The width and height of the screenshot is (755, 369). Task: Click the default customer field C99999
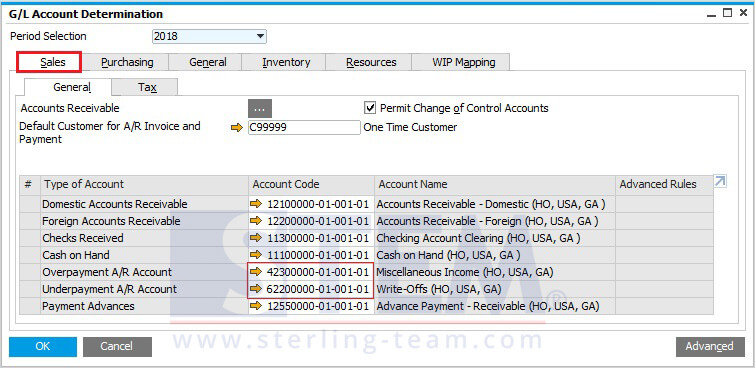304,128
